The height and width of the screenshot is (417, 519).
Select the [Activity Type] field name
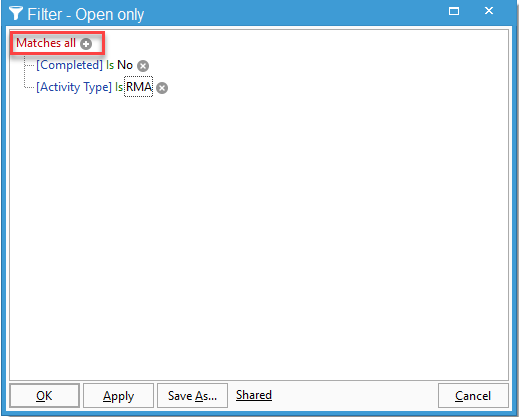tap(74, 87)
